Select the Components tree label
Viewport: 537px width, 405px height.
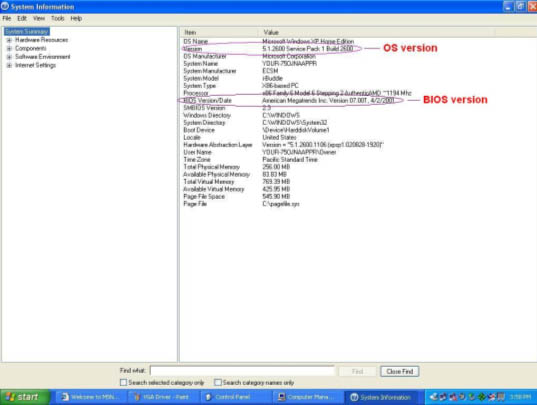[x=30, y=49]
